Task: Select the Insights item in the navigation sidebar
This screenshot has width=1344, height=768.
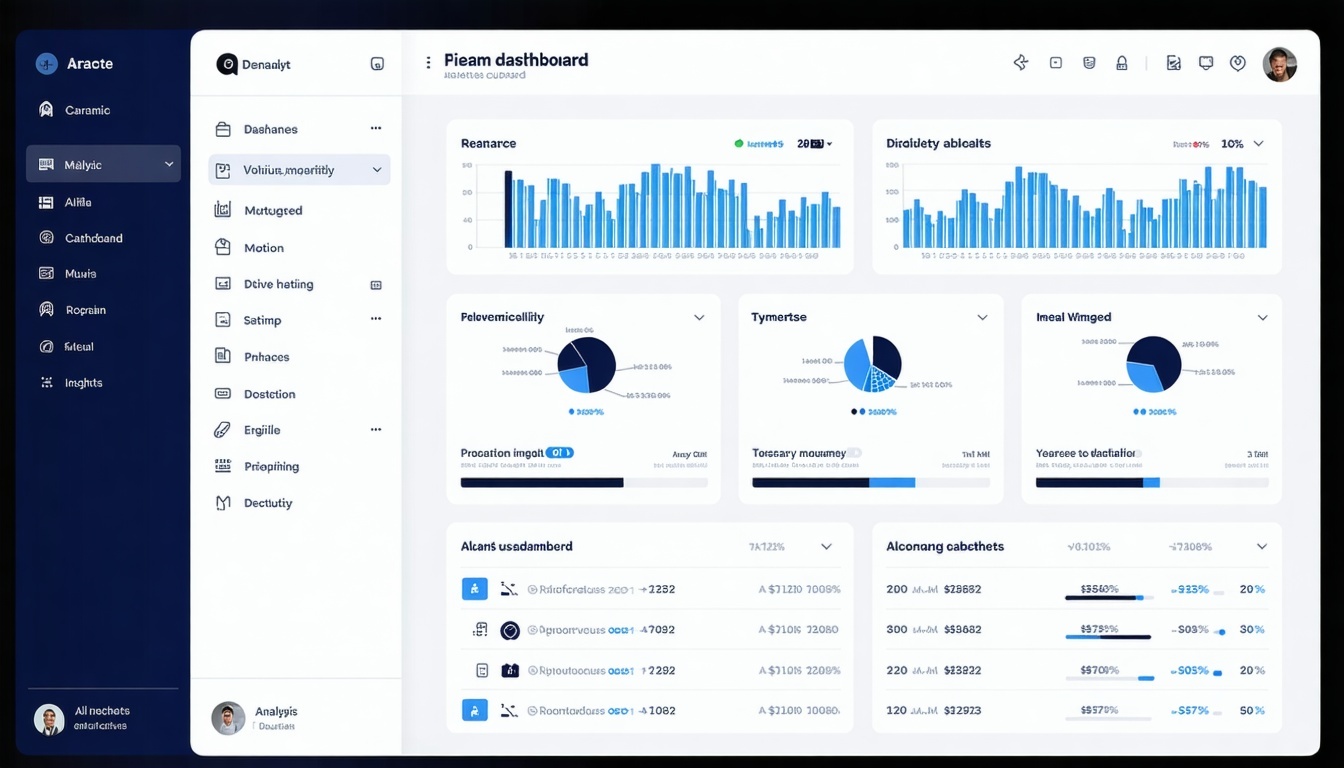Action: (x=84, y=382)
